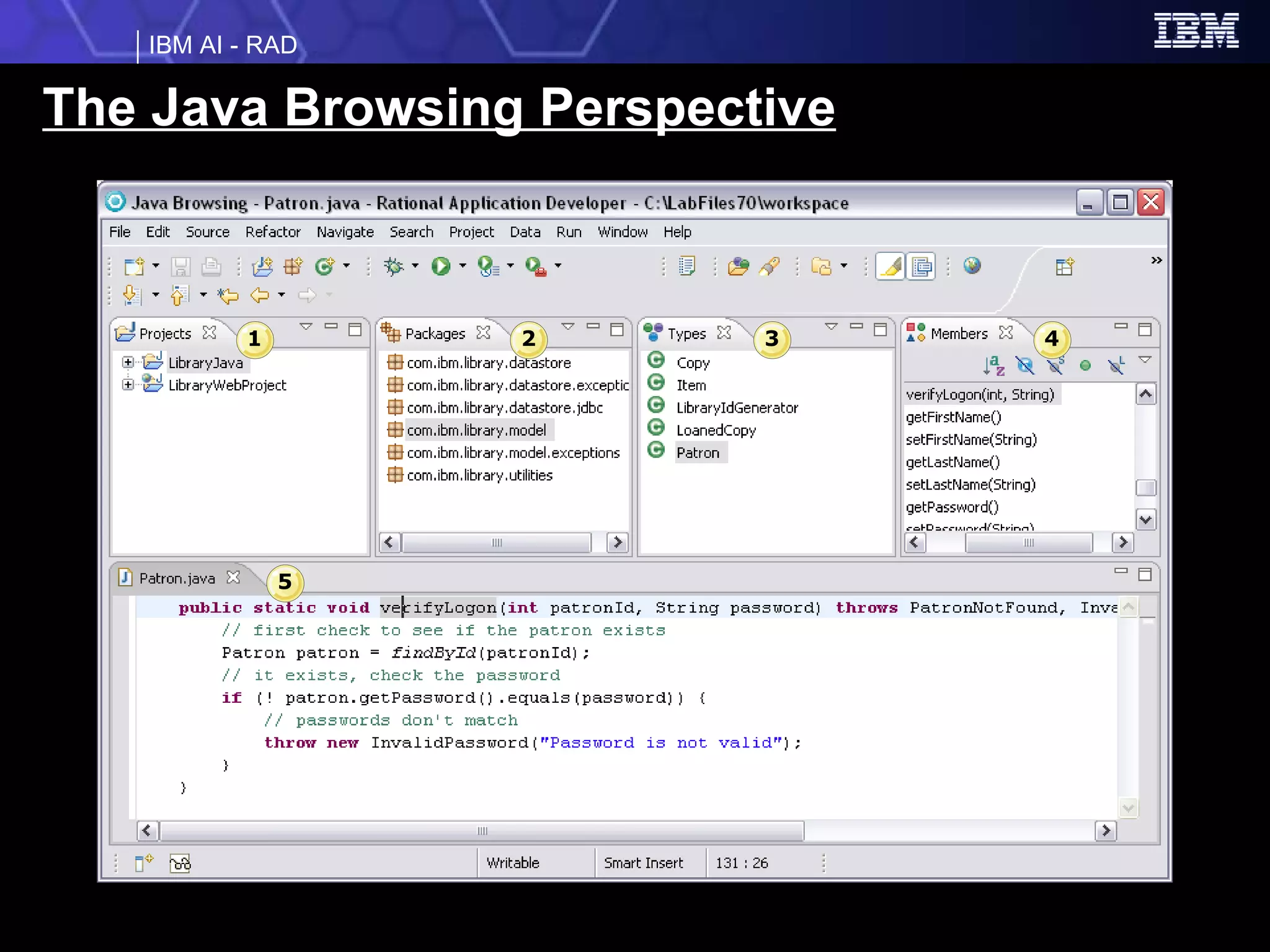Open the Members view menu triangle
The width and height of the screenshot is (1270, 952).
(x=1145, y=360)
